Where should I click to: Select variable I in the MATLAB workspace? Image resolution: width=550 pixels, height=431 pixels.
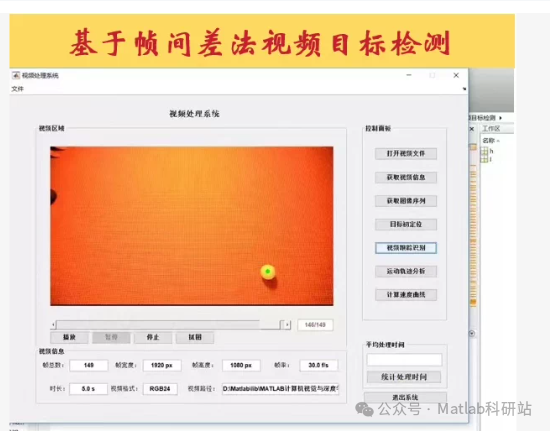pos(487,160)
